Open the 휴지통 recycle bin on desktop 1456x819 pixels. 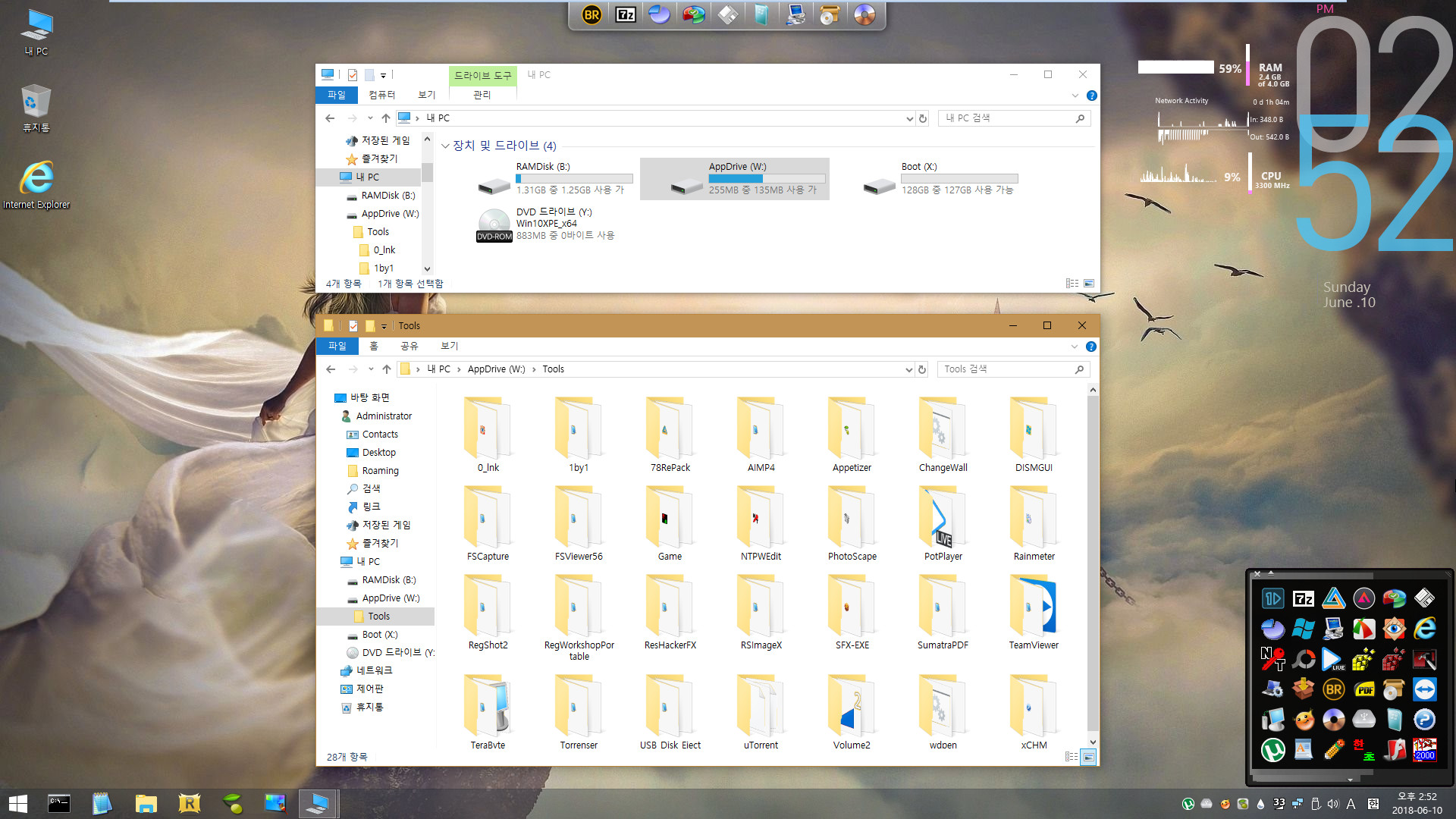36,108
